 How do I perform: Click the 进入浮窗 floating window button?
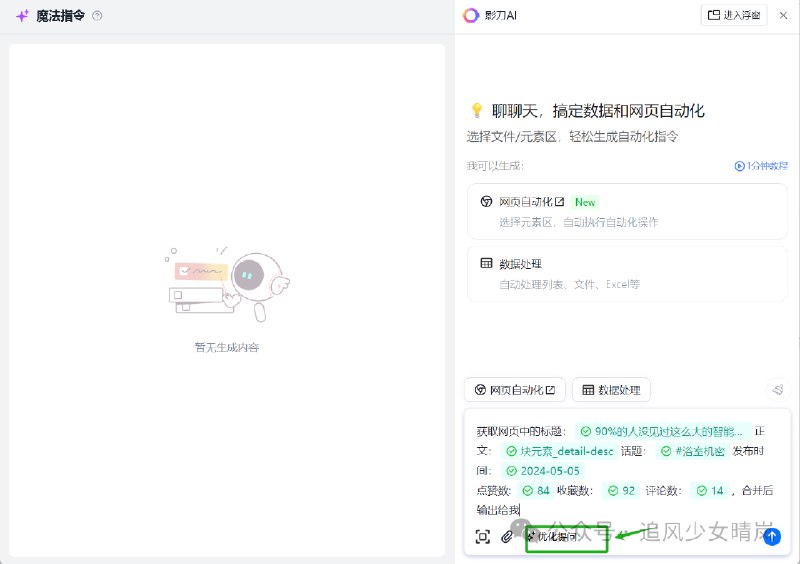pos(734,15)
